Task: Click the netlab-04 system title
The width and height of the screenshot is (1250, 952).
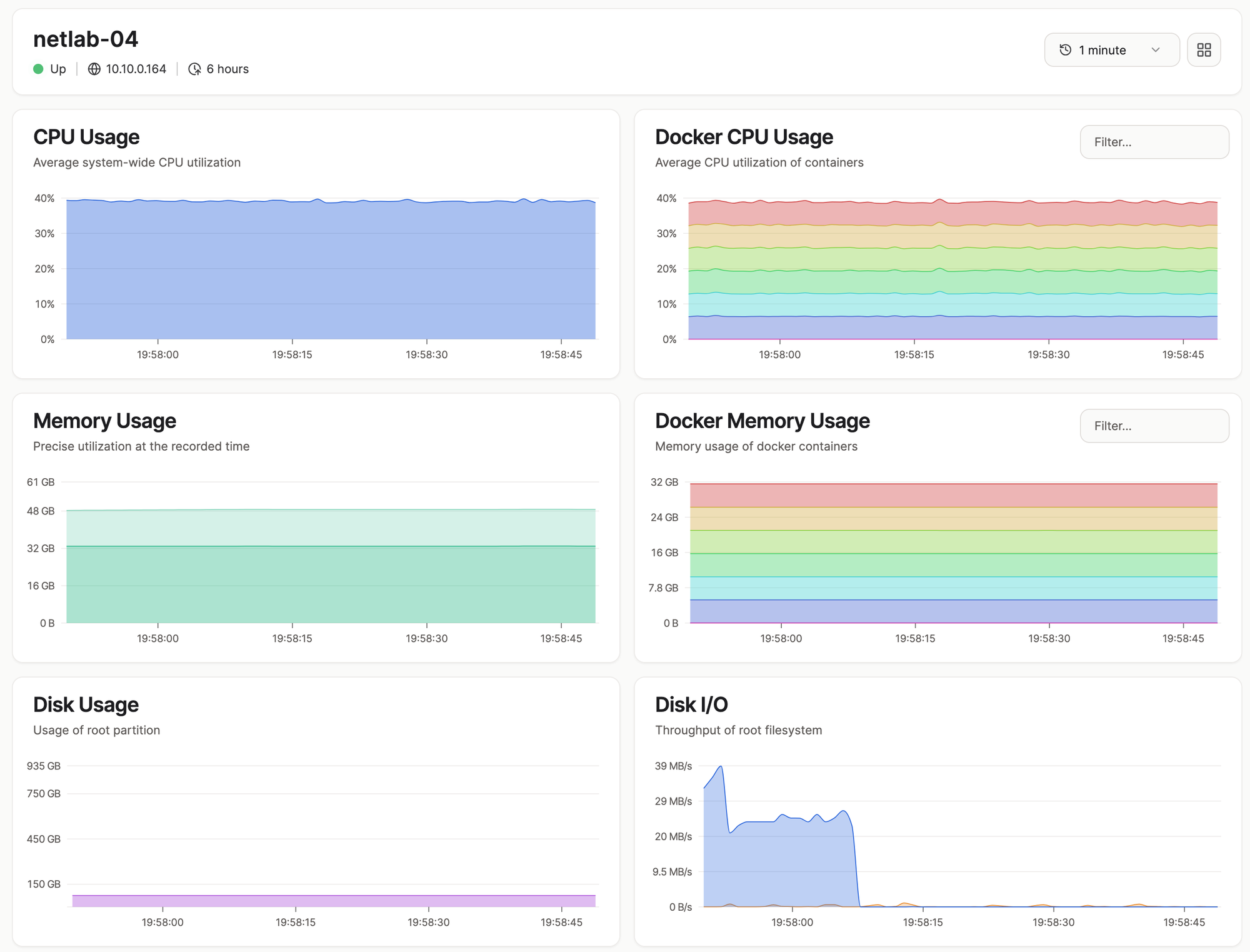Action: [86, 39]
